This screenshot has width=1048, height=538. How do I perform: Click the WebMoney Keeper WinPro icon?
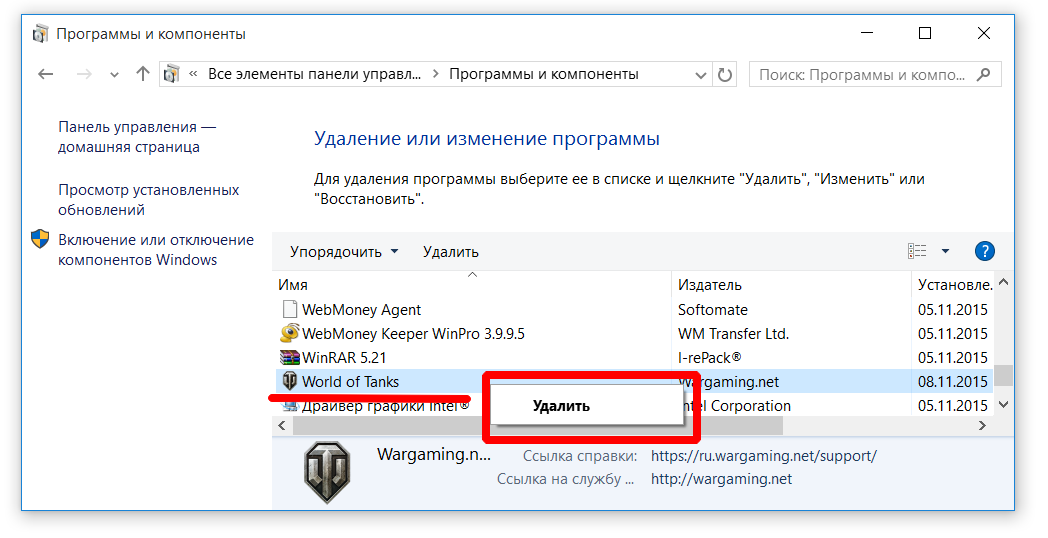290,333
